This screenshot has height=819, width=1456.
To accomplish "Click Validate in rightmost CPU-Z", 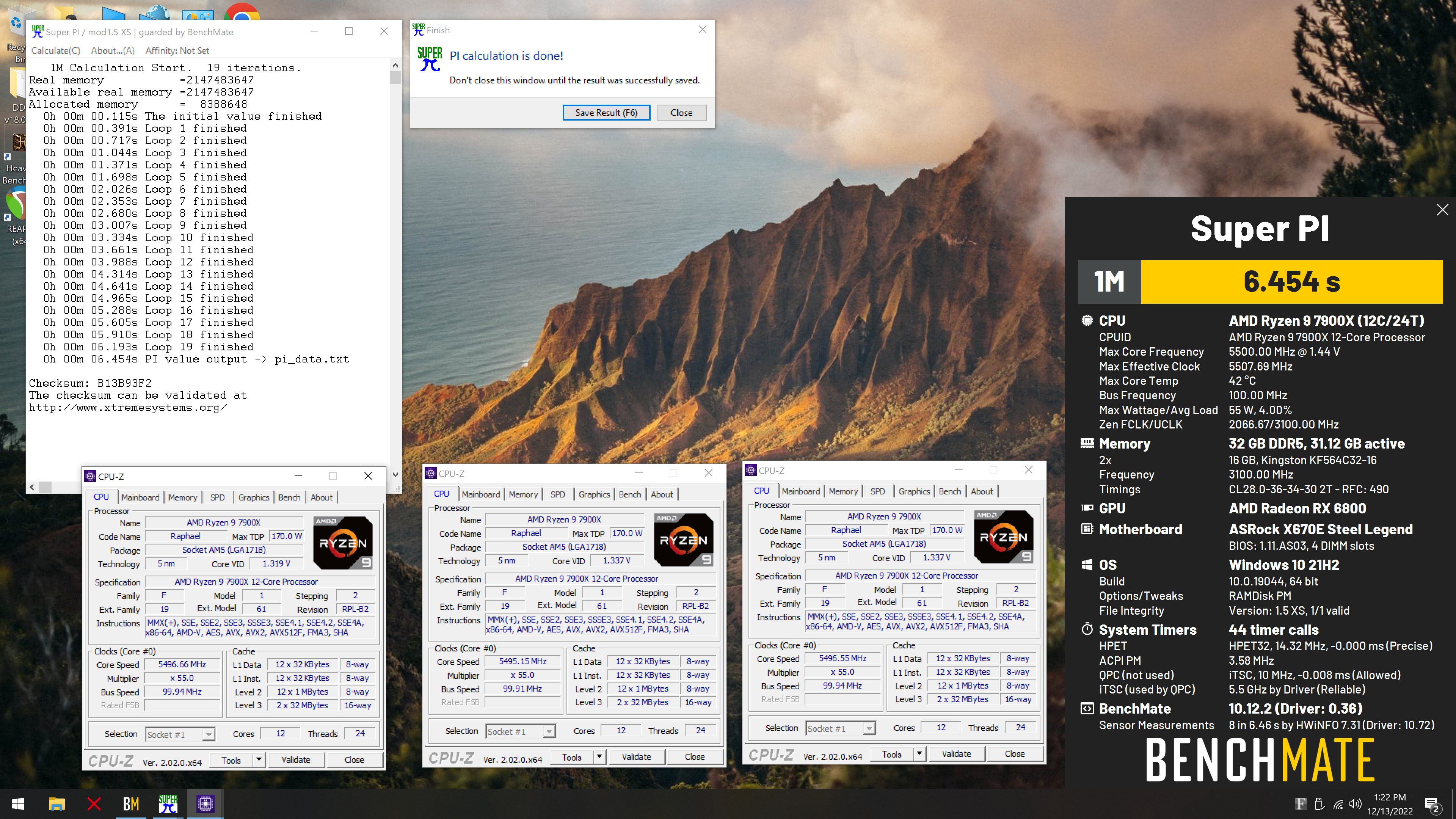I will pyautogui.click(x=956, y=754).
